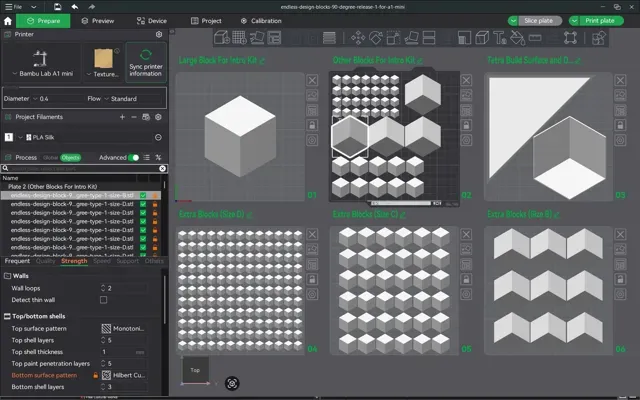Viewport: 640px width, 400px height.
Task: Open Project Filaments settings gear
Action: [x=158, y=117]
